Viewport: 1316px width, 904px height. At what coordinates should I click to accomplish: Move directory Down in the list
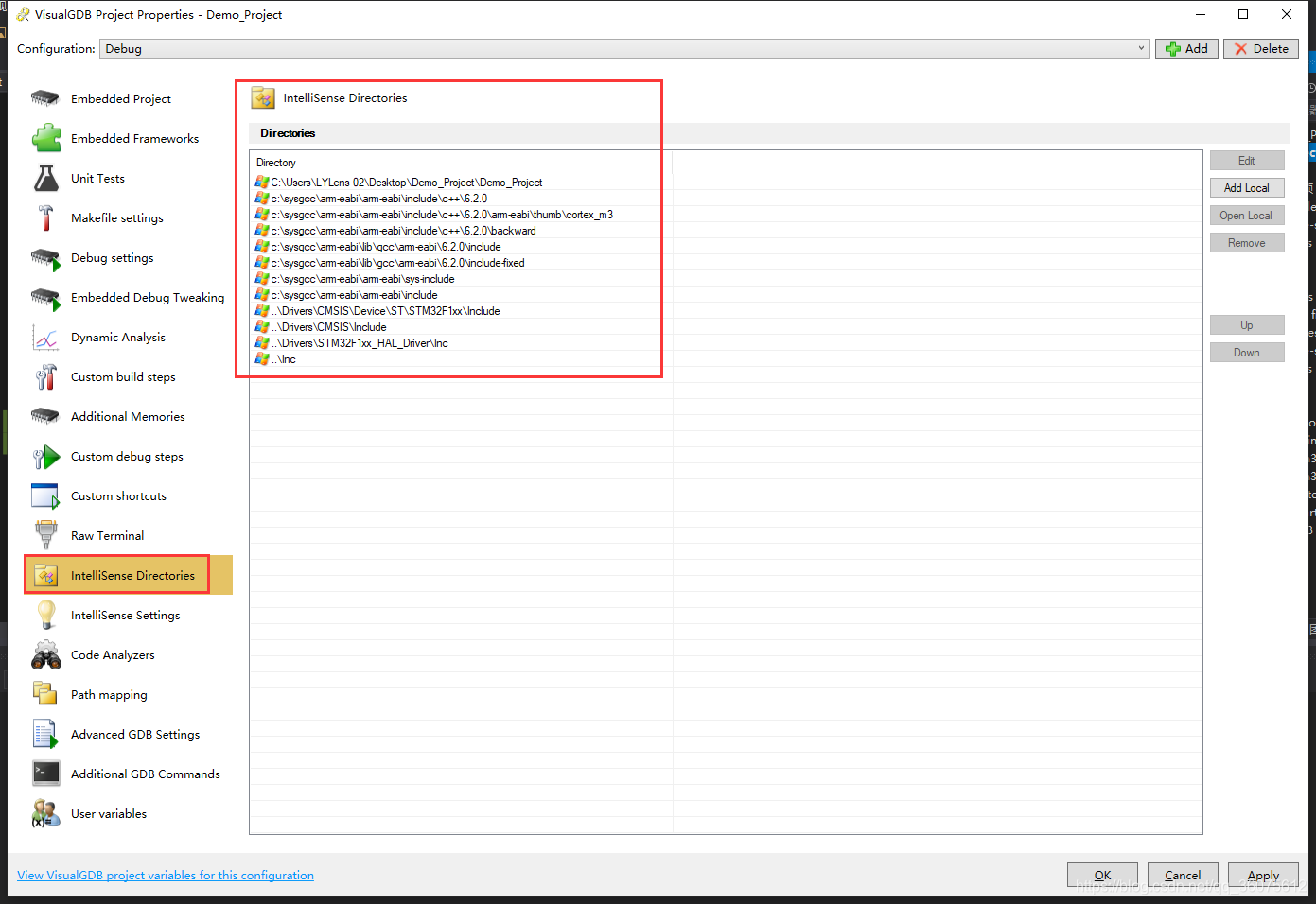click(x=1247, y=353)
